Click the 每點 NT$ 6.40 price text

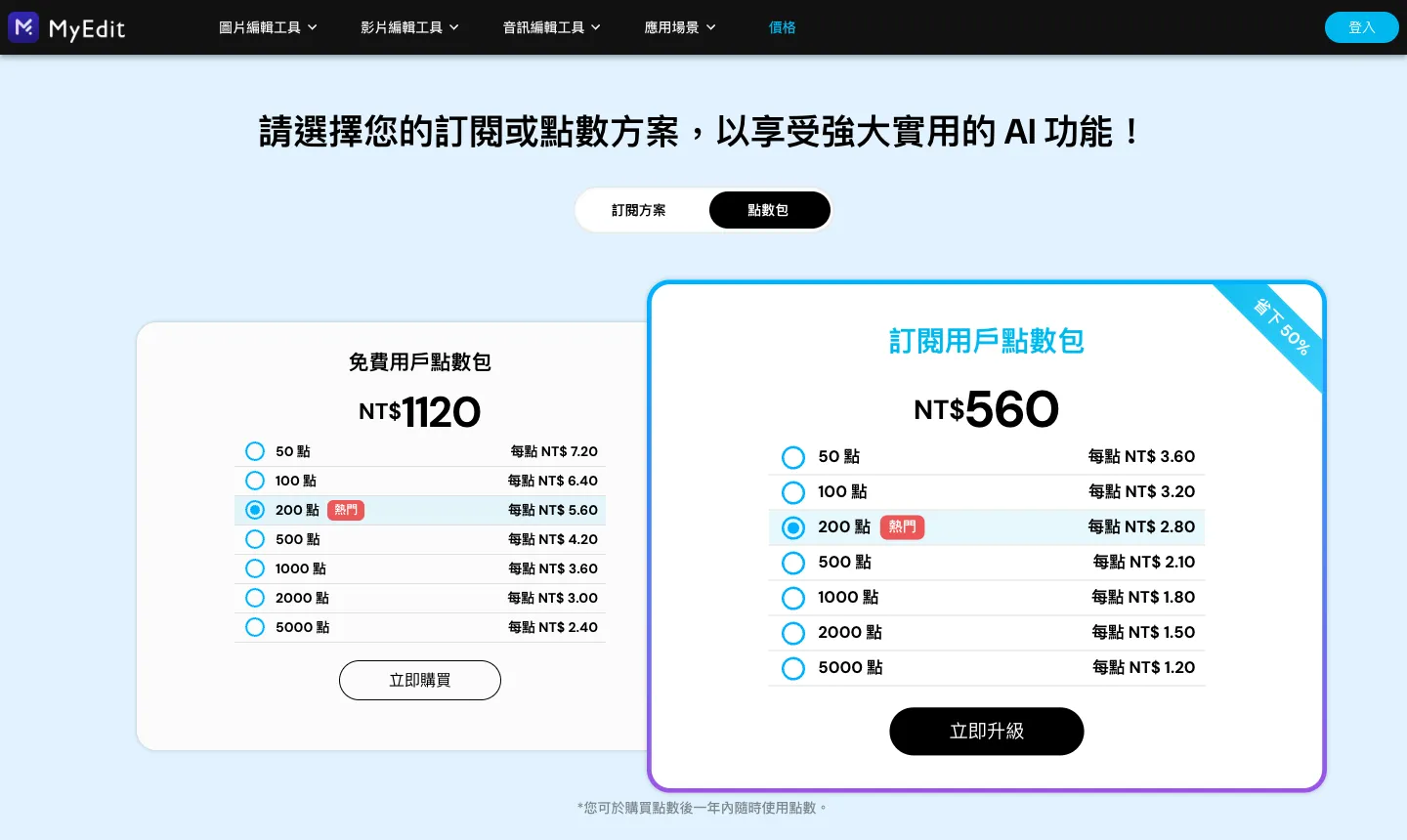point(553,481)
